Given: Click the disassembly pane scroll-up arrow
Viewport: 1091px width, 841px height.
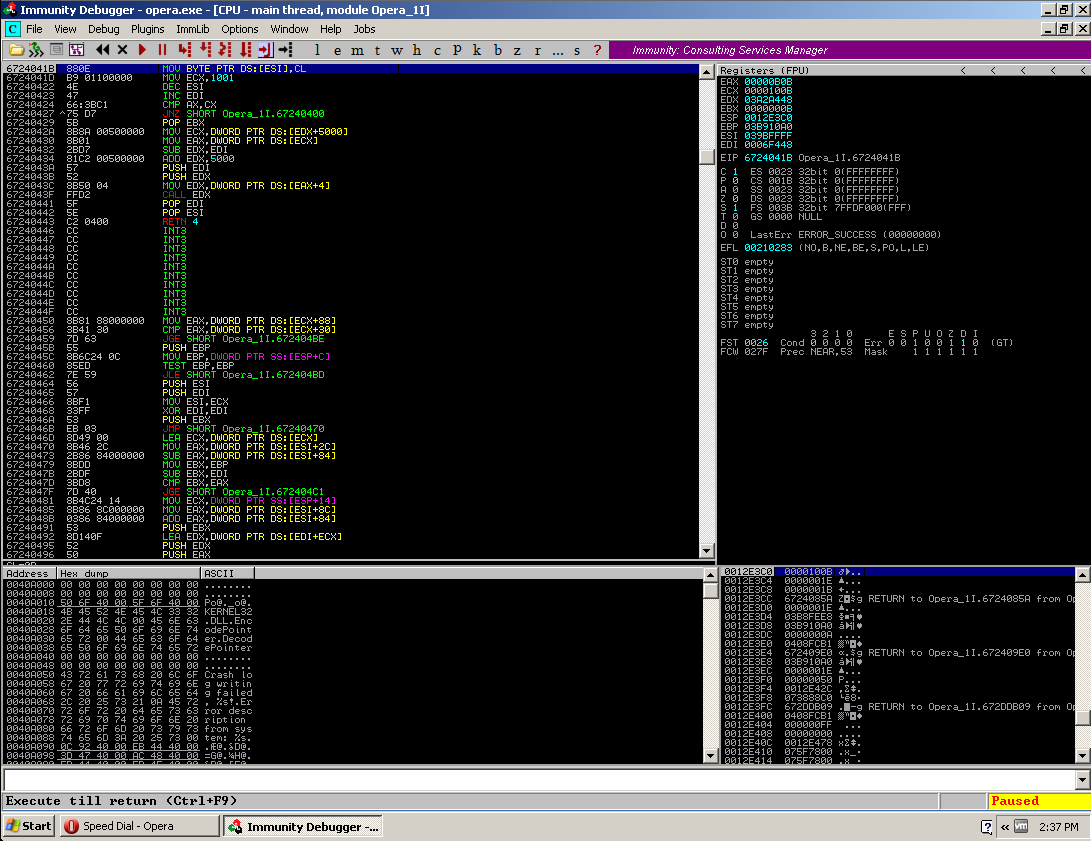Looking at the screenshot, I should (x=706, y=72).
